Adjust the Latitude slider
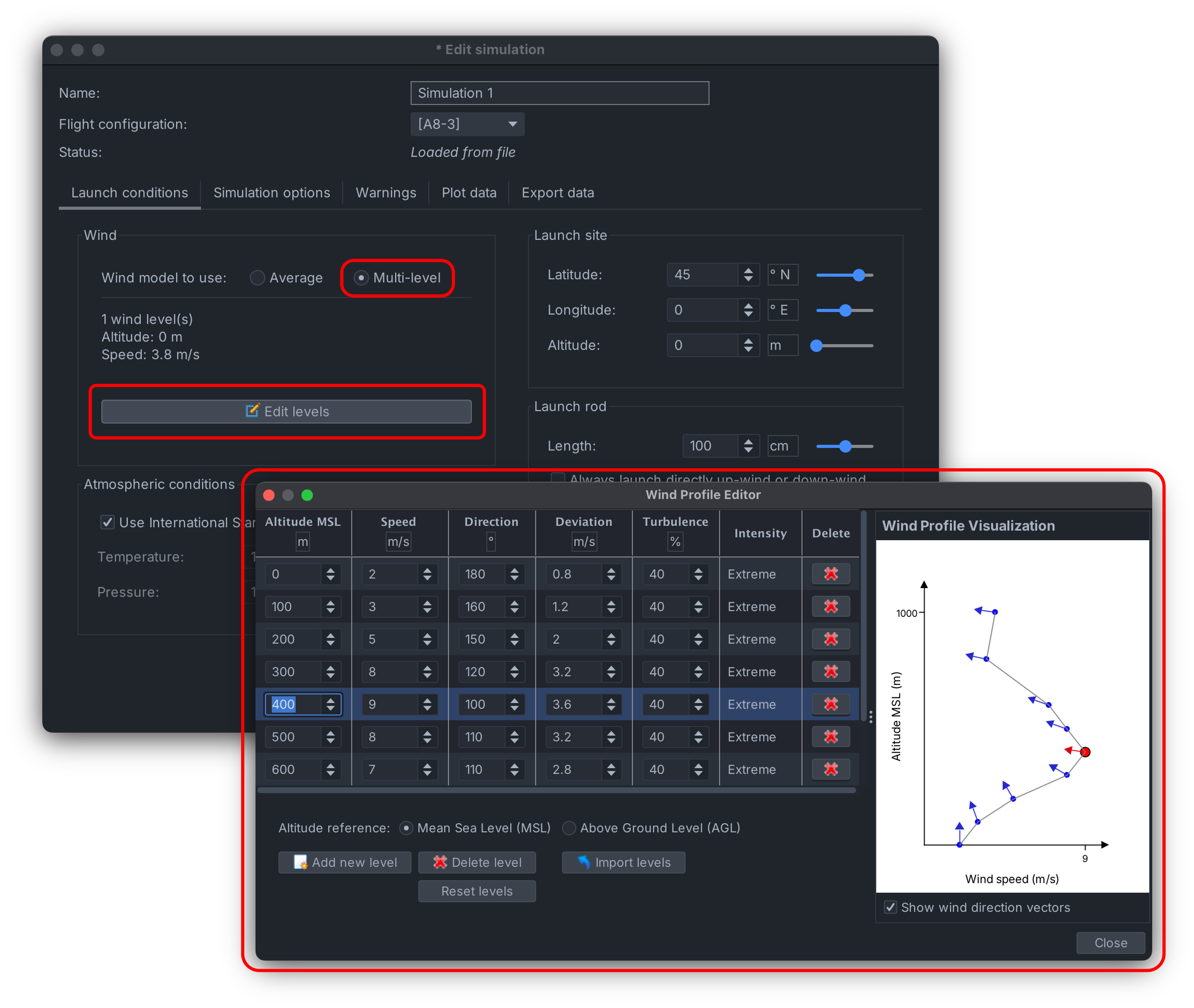1194x1008 pixels. point(858,276)
